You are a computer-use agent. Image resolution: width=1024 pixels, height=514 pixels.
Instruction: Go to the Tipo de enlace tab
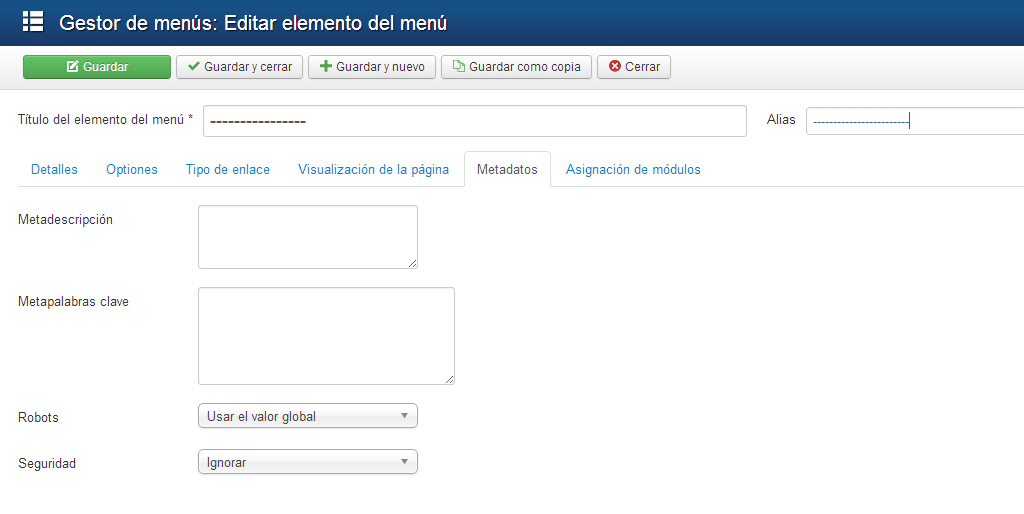pyautogui.click(x=228, y=170)
